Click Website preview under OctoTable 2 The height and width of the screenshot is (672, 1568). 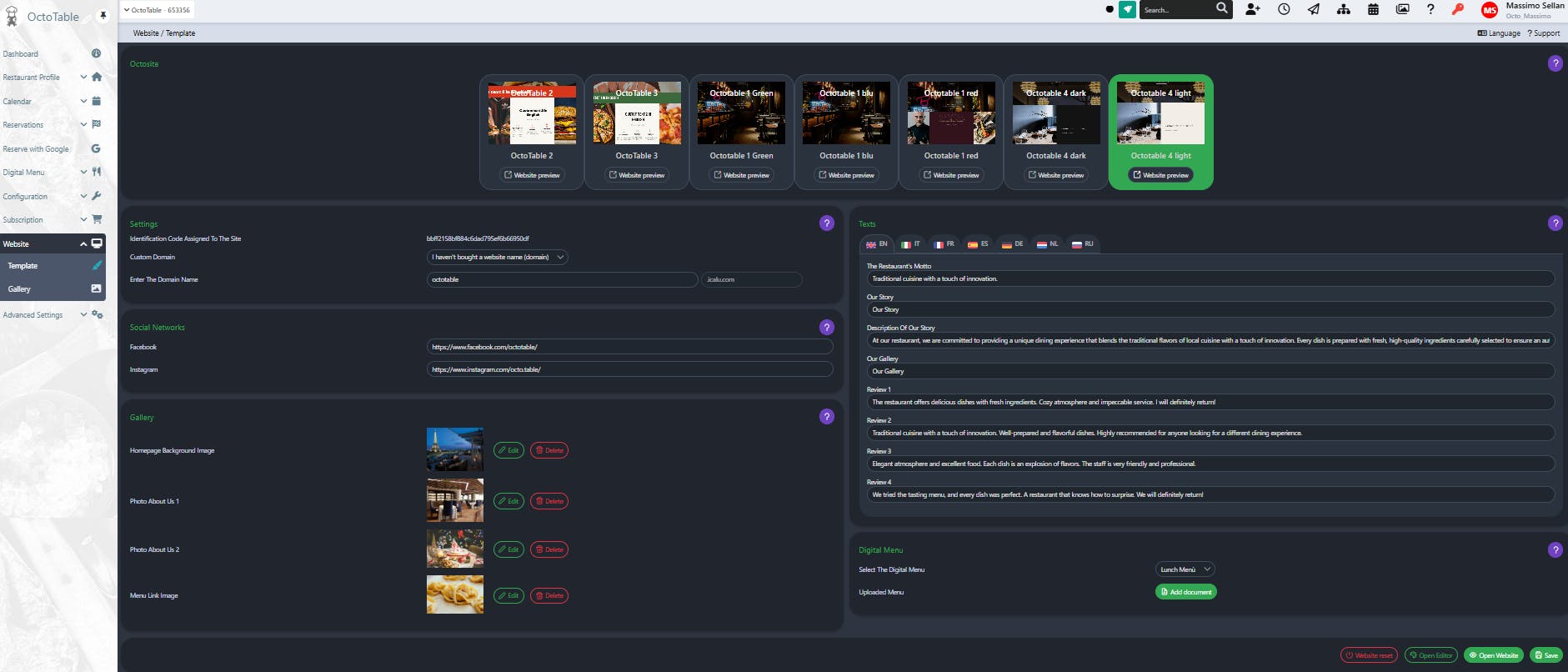click(532, 175)
